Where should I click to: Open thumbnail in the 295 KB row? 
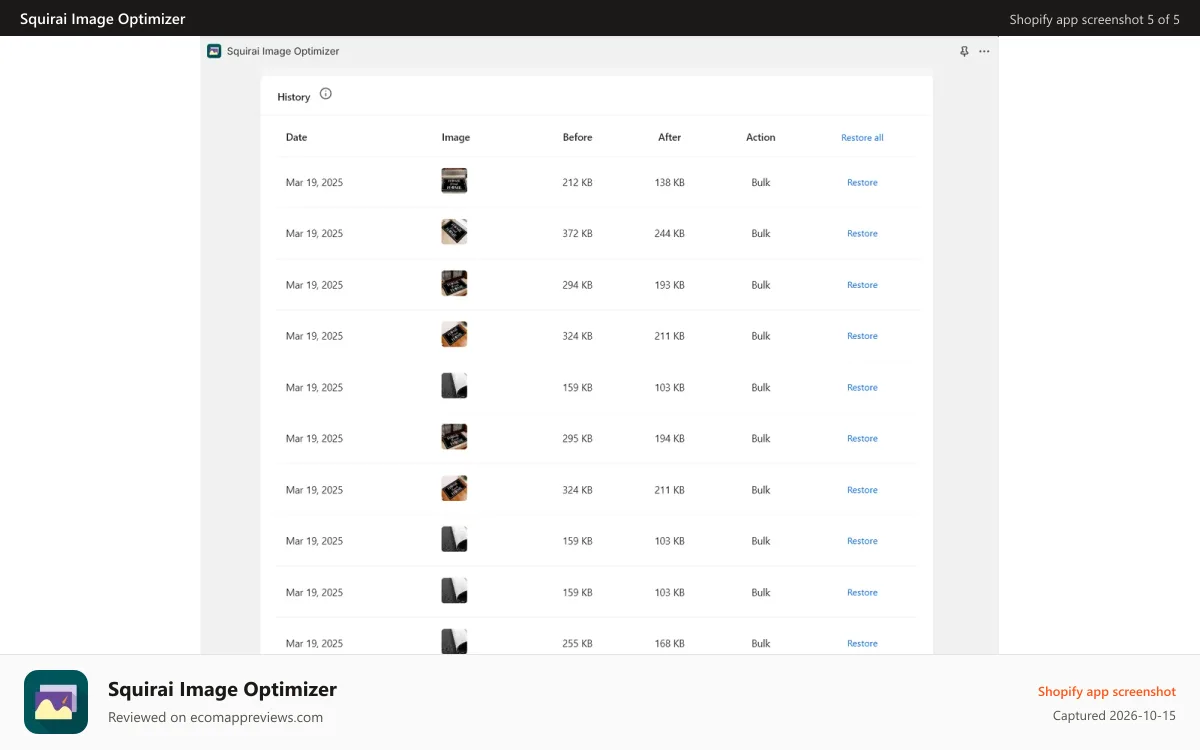tap(454, 437)
